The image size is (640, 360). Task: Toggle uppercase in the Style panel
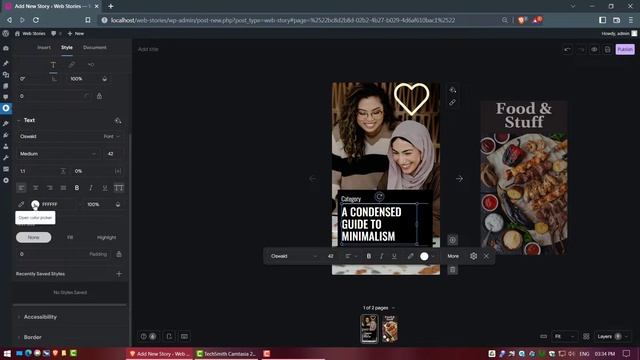(x=118, y=188)
